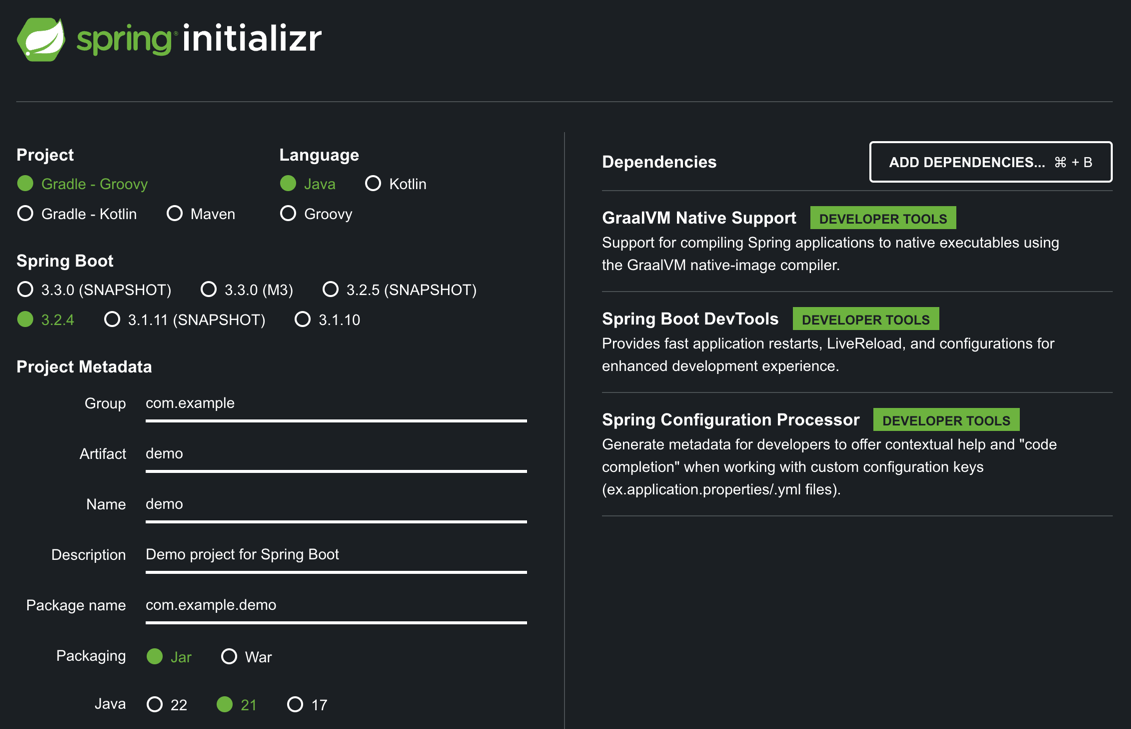Viewport: 1131px width, 729px height.
Task: Select Maven as the project type
Action: (173, 214)
